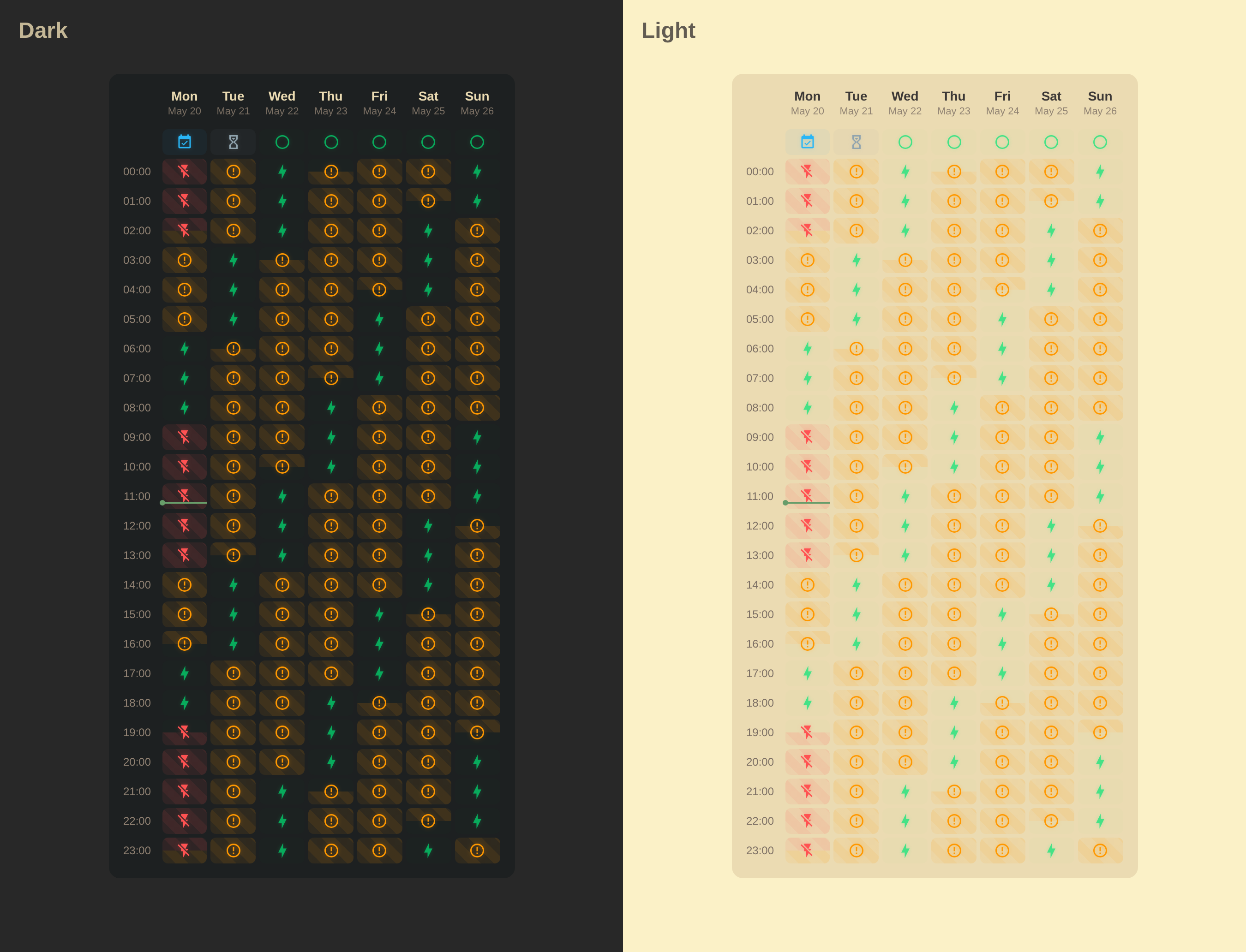Click red power-outage icon at Monday 00:00 in Dark view
Screen dimensions: 1246x952
pyautogui.click(x=184, y=171)
